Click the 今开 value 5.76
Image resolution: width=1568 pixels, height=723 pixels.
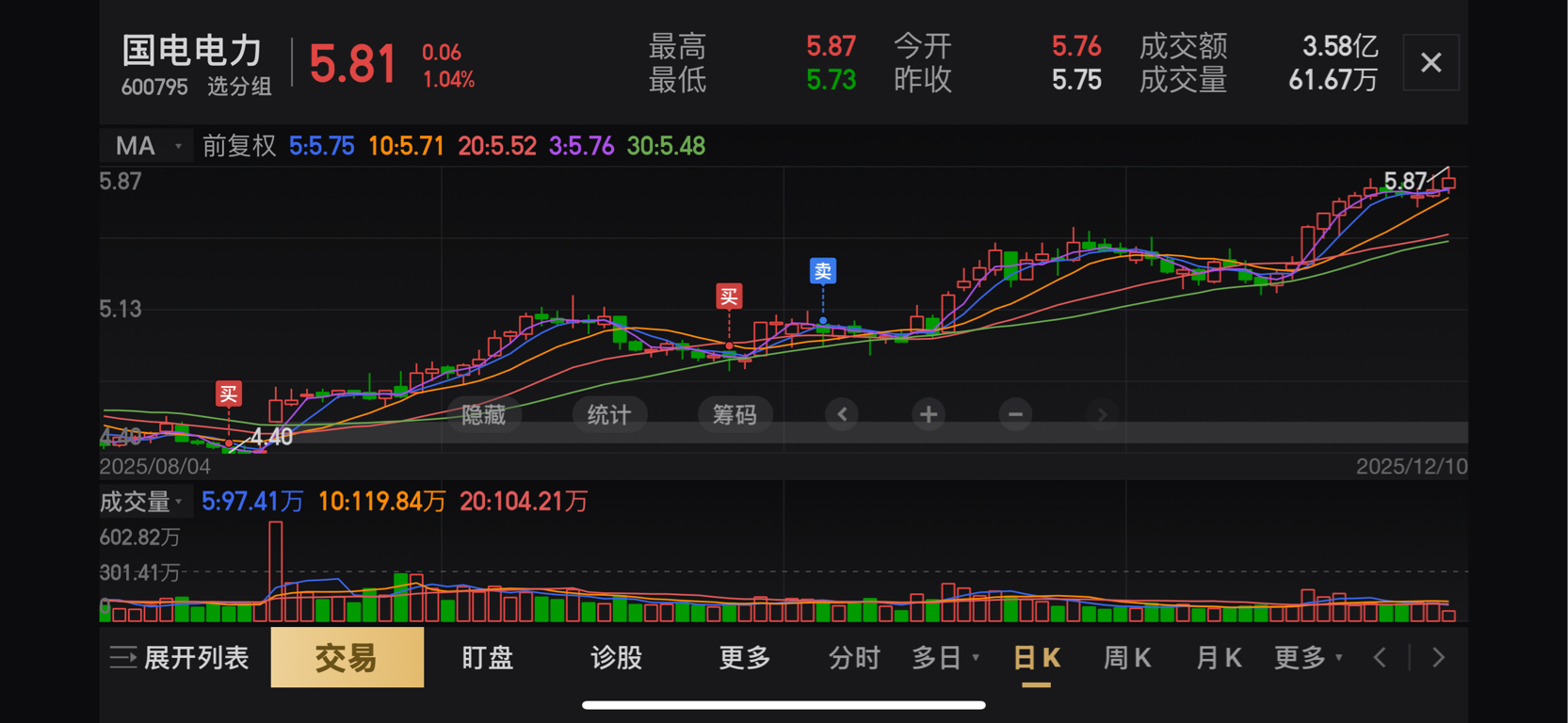click(x=1076, y=46)
